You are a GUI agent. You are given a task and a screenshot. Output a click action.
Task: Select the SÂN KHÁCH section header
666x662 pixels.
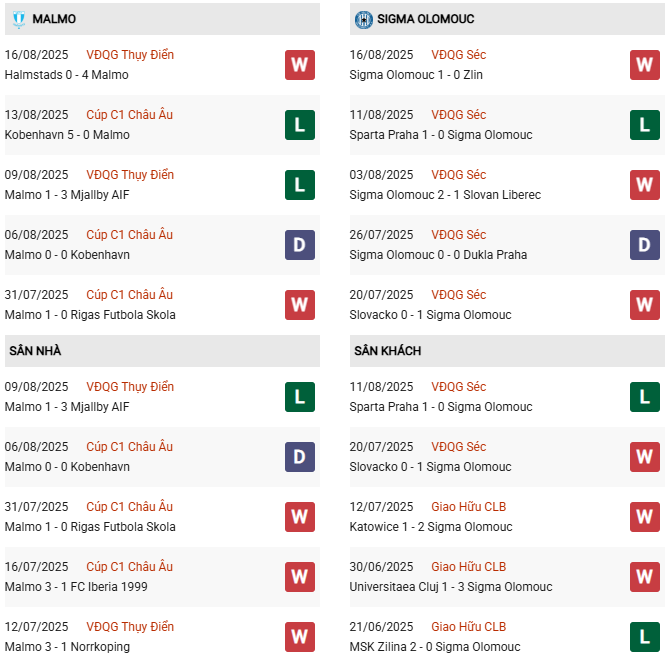(x=387, y=351)
